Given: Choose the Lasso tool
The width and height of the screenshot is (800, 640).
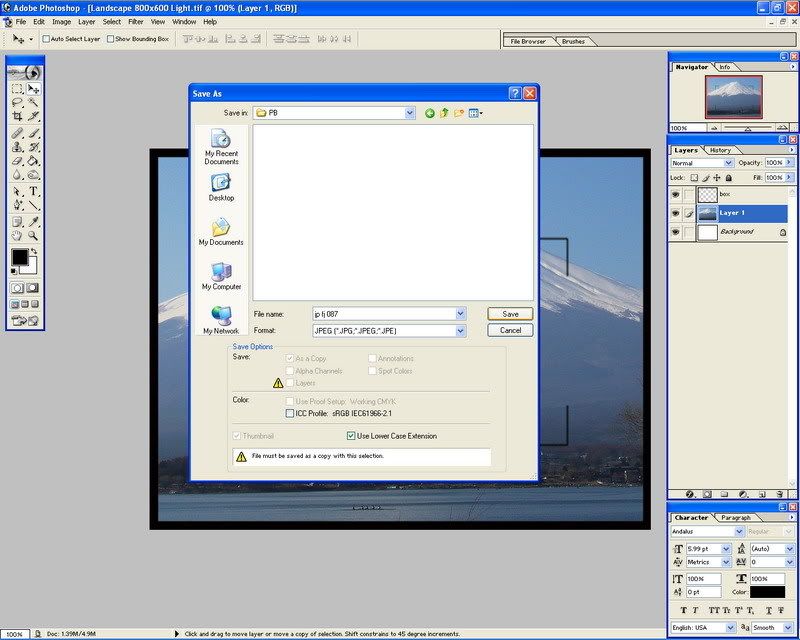Looking at the screenshot, I should [x=17, y=102].
